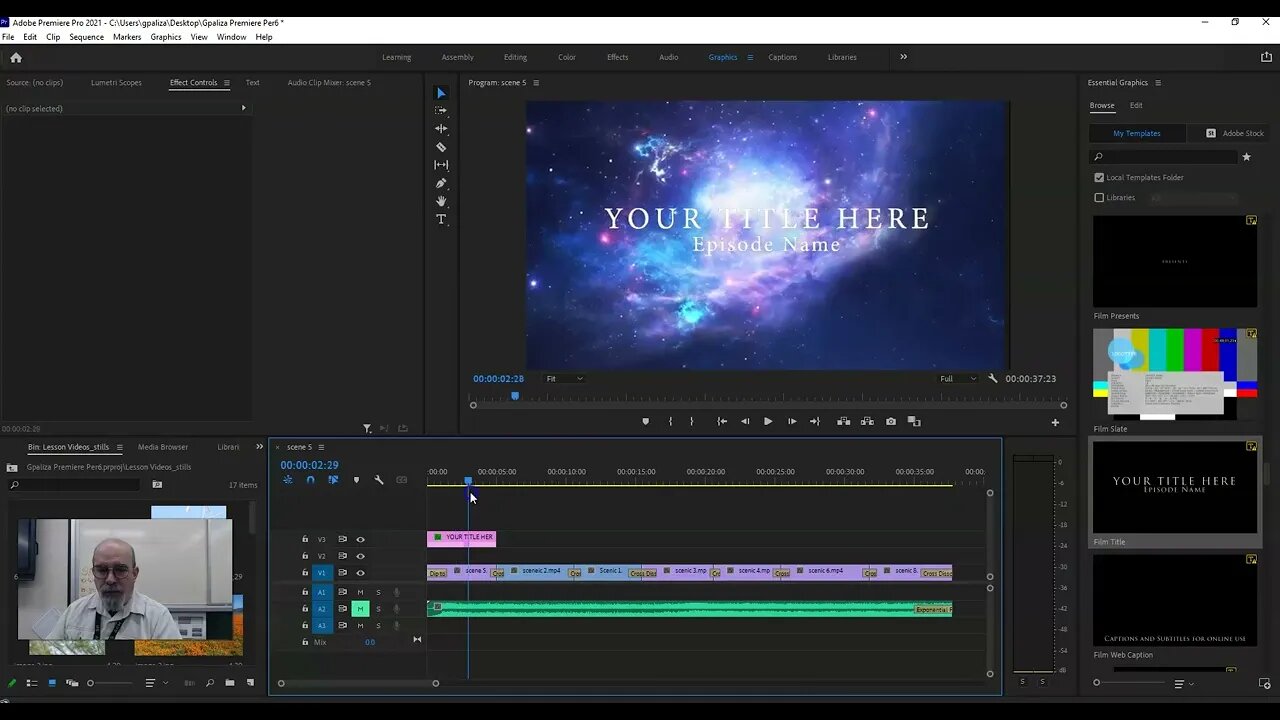1280x720 pixels.
Task: Open the Button Editor plus icon
Action: [x=1055, y=422]
